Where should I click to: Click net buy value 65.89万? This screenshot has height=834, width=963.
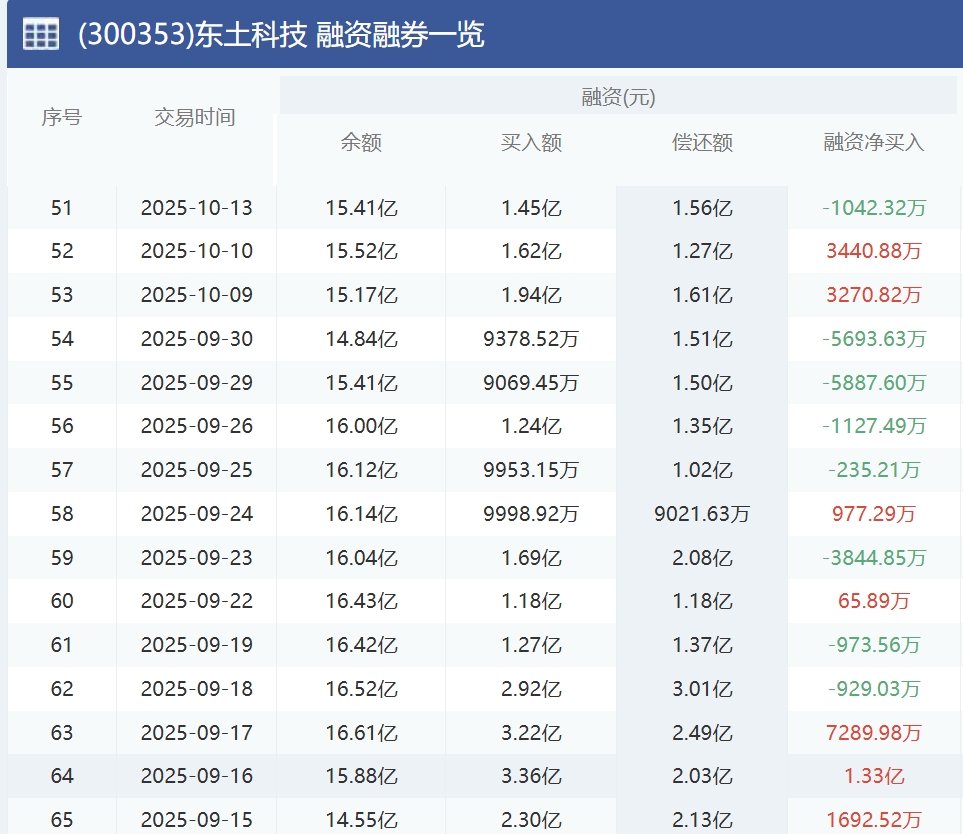click(873, 601)
